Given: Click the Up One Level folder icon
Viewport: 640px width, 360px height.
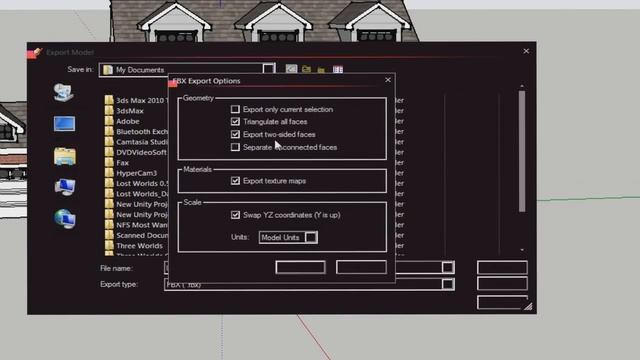Looking at the screenshot, I should click(x=307, y=69).
